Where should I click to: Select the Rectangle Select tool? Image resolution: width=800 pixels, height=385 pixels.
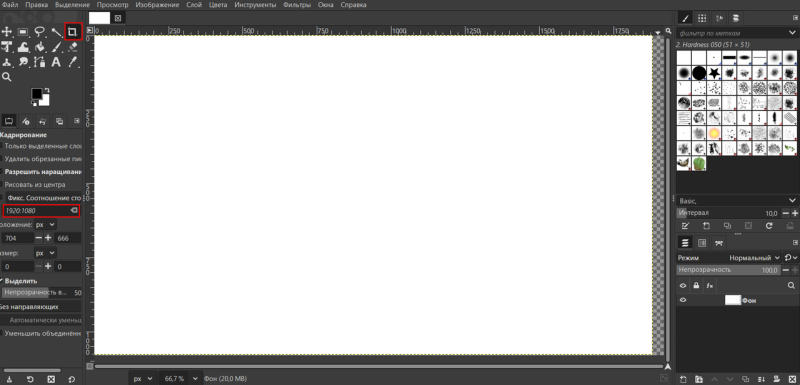click(x=23, y=32)
